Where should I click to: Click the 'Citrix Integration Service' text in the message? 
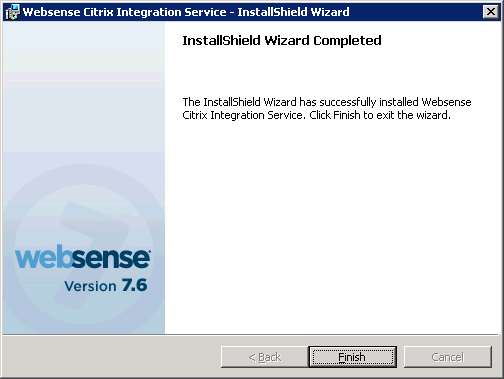pos(243,115)
